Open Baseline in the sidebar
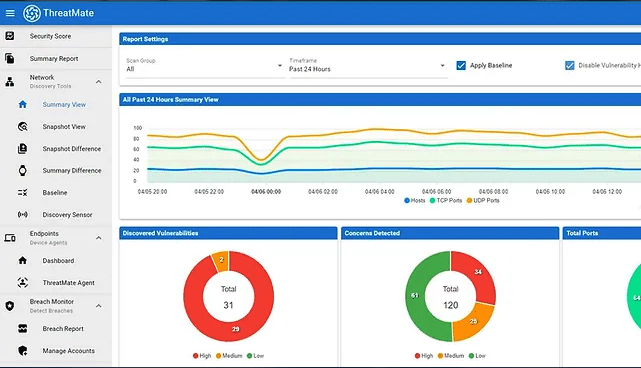Screen dimensions: 641x368 pos(56,193)
